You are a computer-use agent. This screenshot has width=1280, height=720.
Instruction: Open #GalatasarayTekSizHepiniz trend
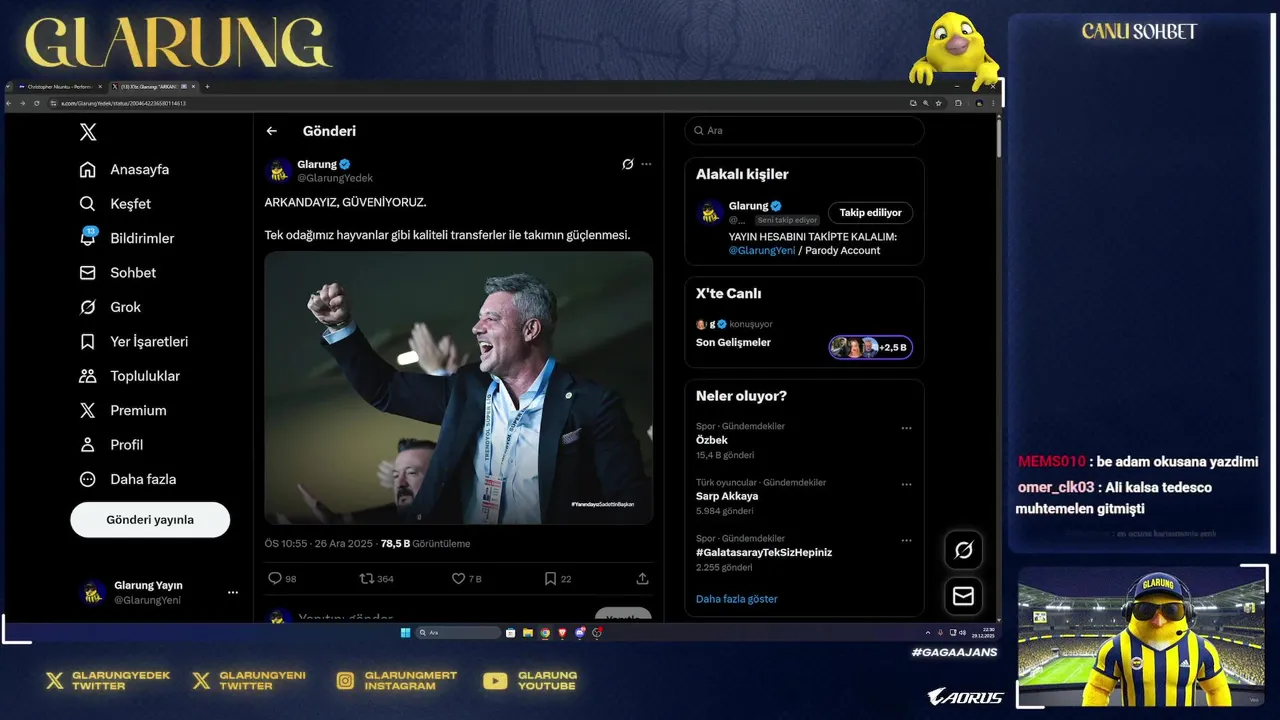764,552
